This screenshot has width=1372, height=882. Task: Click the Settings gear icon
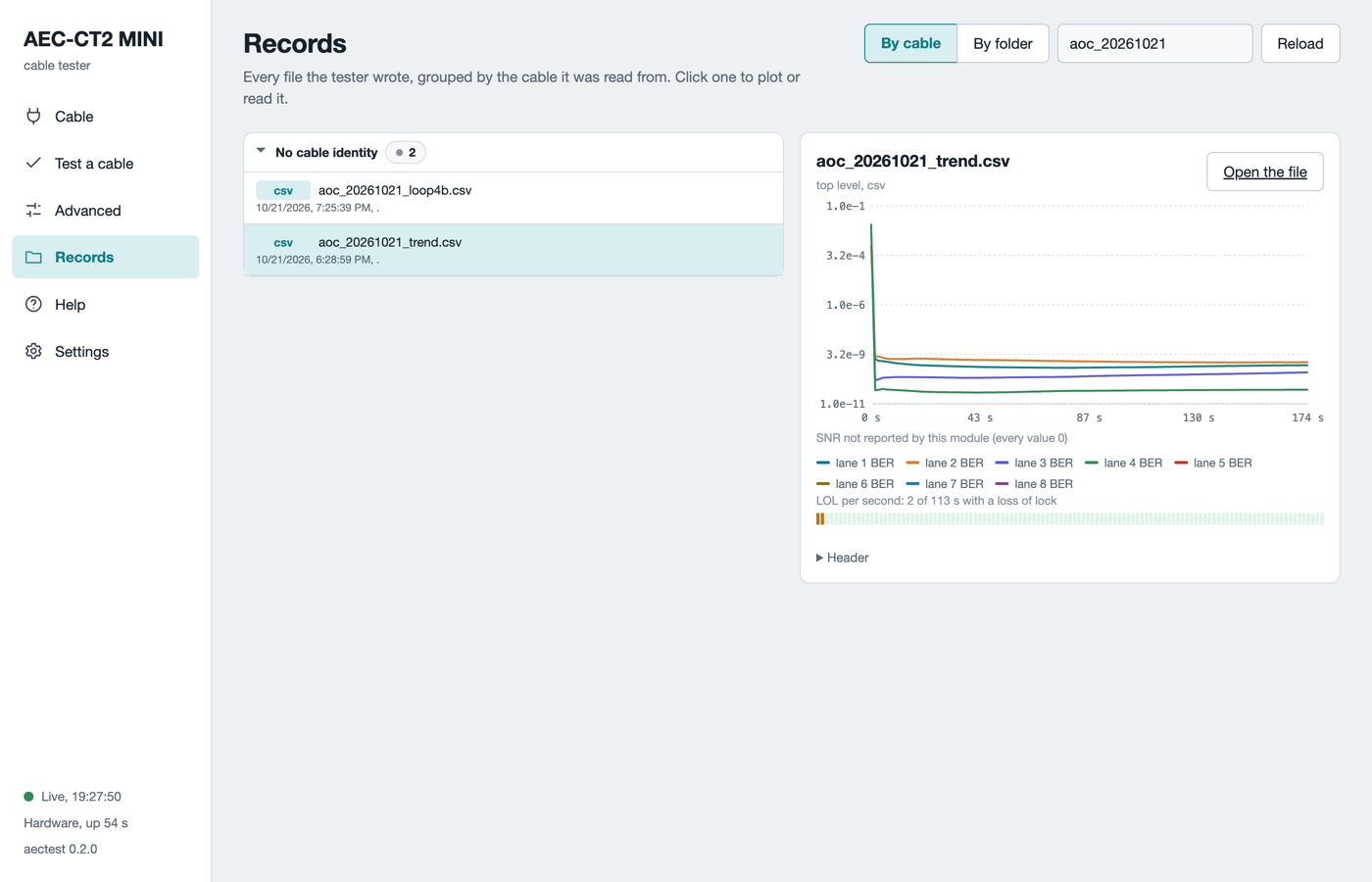pyautogui.click(x=33, y=351)
